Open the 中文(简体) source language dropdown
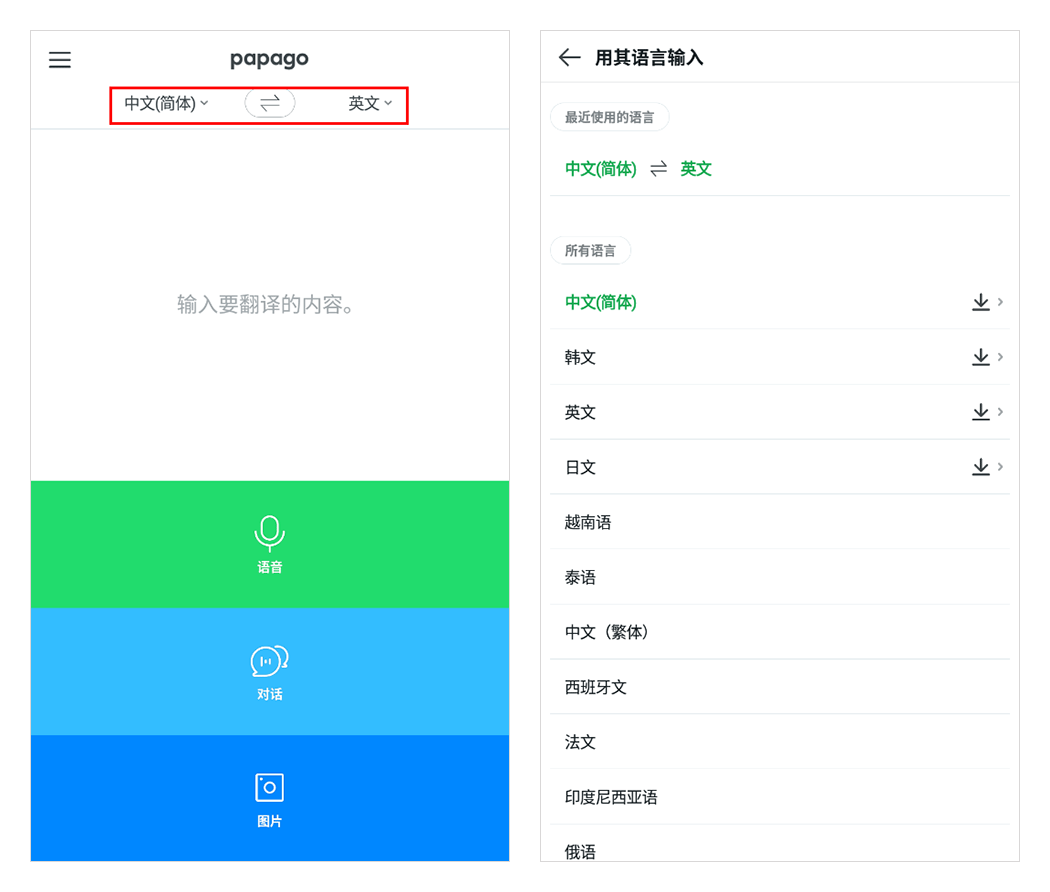This screenshot has height=892, width=1050. tap(166, 103)
